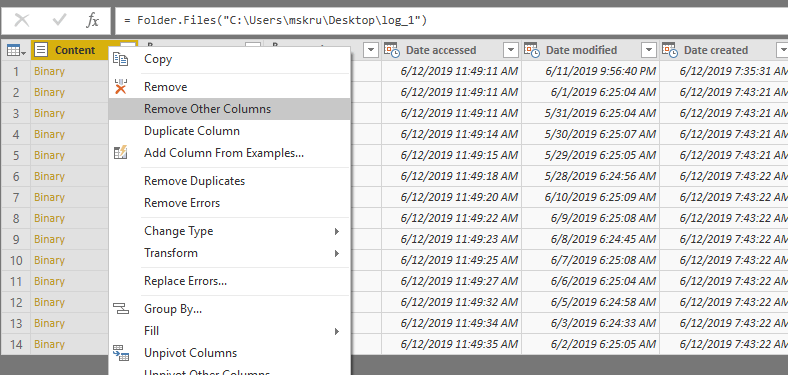Open the Date accessed filter dropdown
Image resolution: width=788 pixels, height=375 pixels.
coord(511,50)
